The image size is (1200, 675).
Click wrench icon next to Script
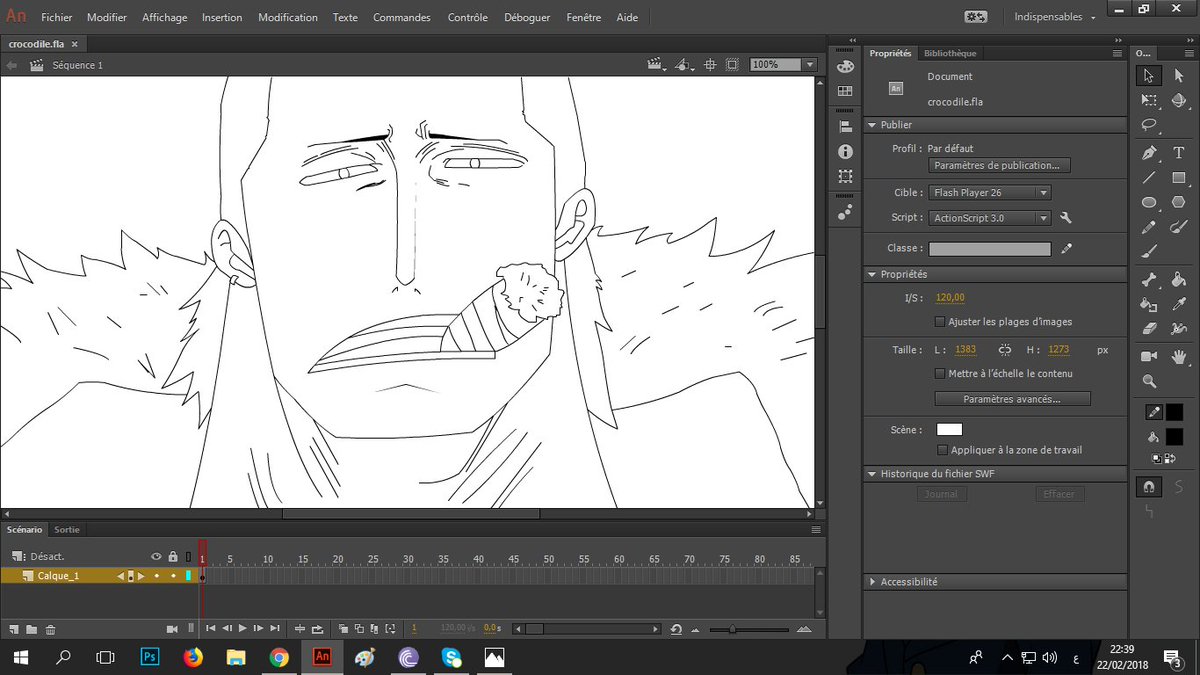pyautogui.click(x=1066, y=218)
